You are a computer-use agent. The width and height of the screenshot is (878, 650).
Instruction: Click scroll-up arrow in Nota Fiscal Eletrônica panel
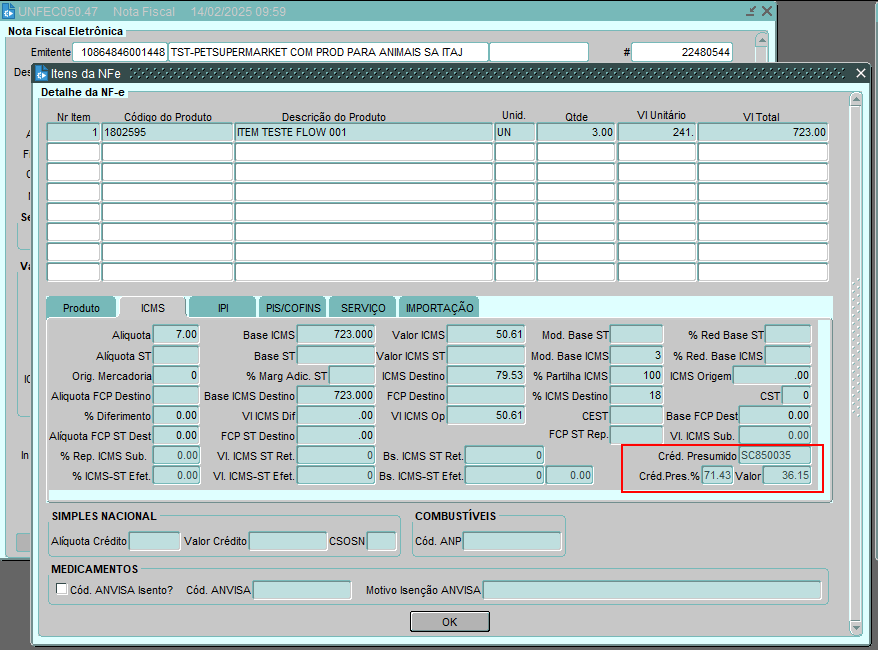(762, 40)
